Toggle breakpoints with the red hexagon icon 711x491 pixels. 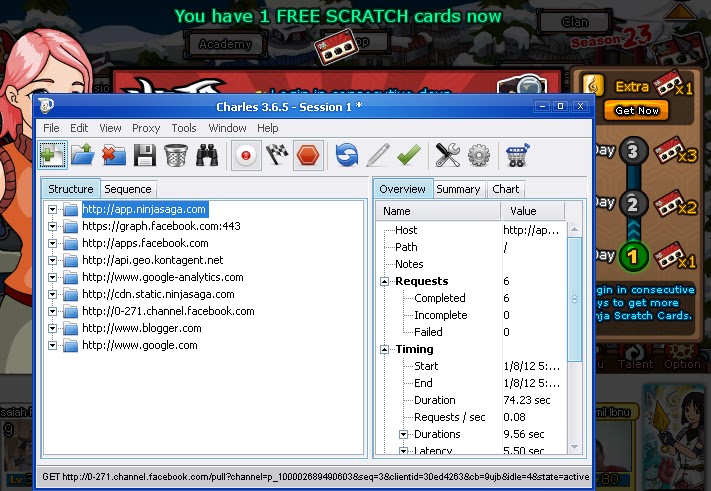(308, 156)
